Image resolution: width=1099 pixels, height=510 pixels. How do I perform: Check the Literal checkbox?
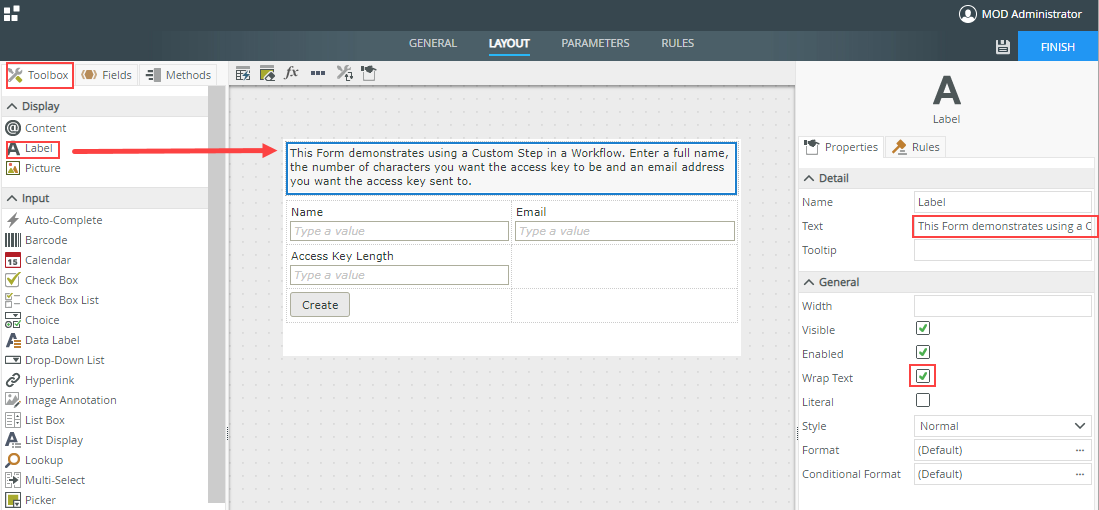923,400
